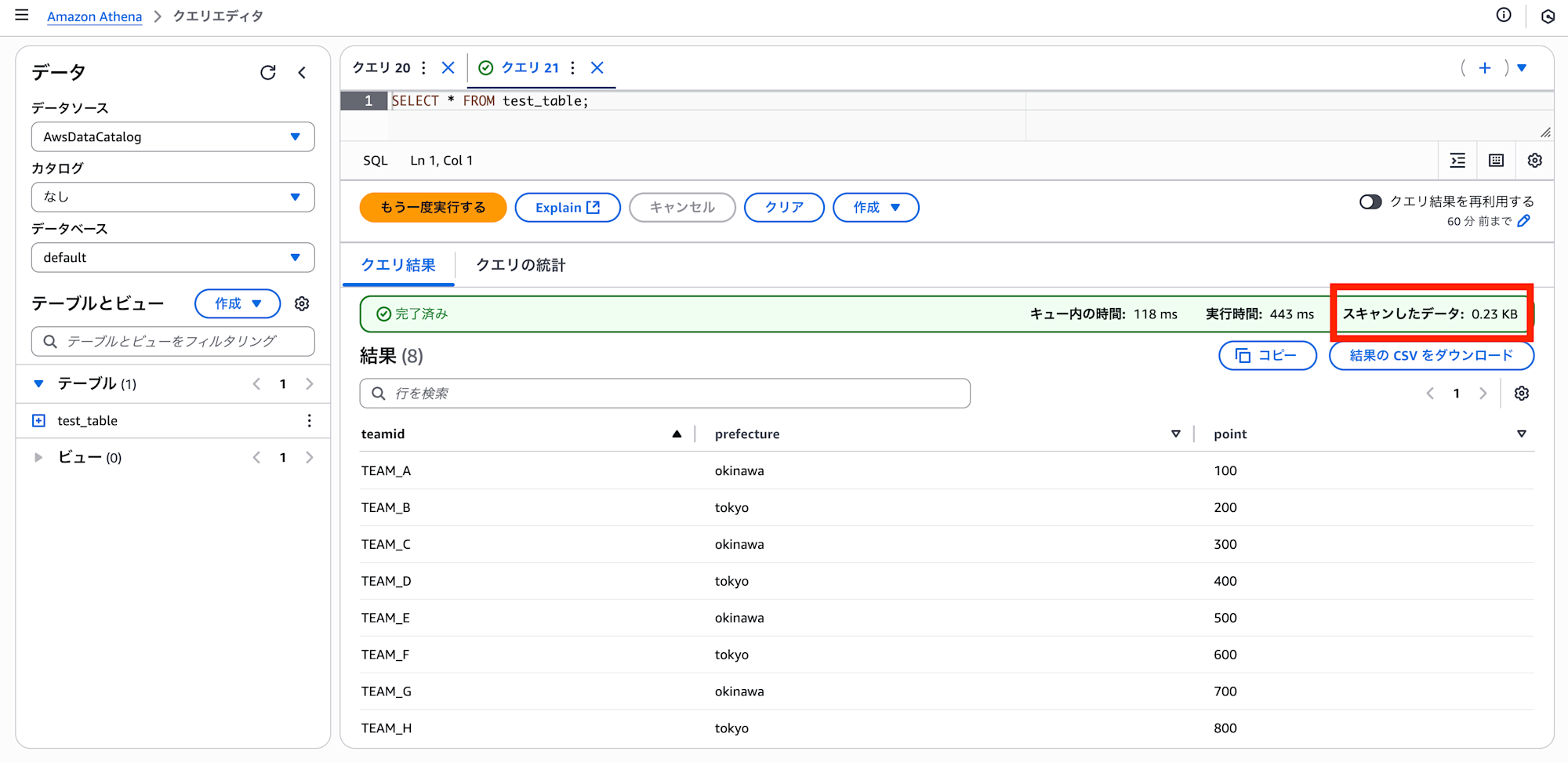
Task: Go to next results page
Action: pyautogui.click(x=1483, y=394)
